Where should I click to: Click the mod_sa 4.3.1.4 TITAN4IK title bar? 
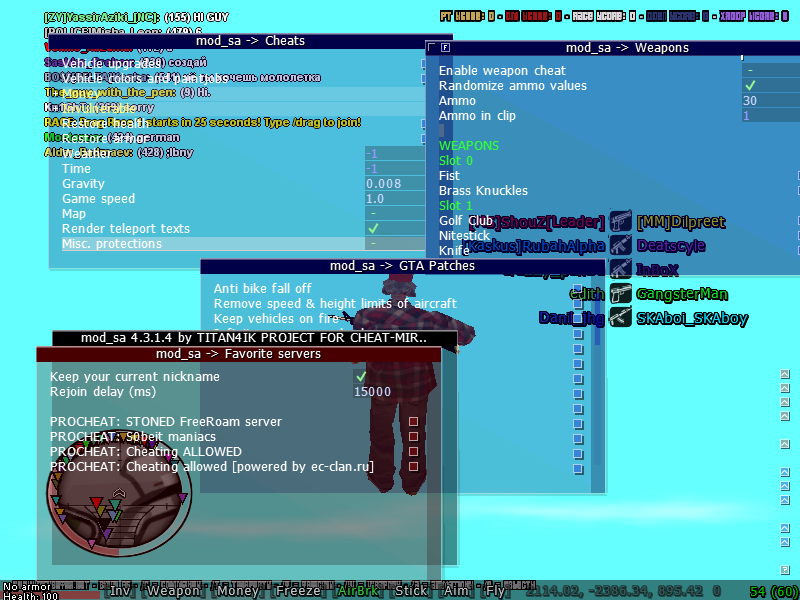click(255, 338)
